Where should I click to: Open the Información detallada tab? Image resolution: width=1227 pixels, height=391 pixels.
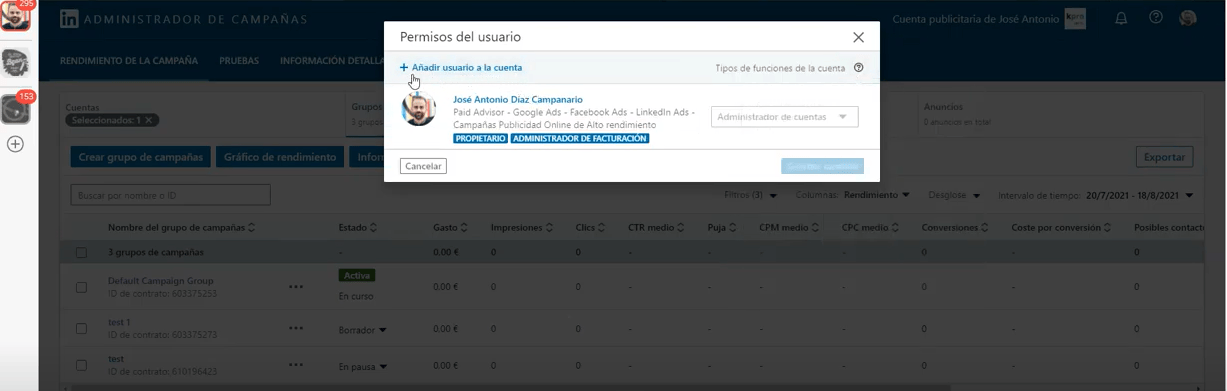333,61
